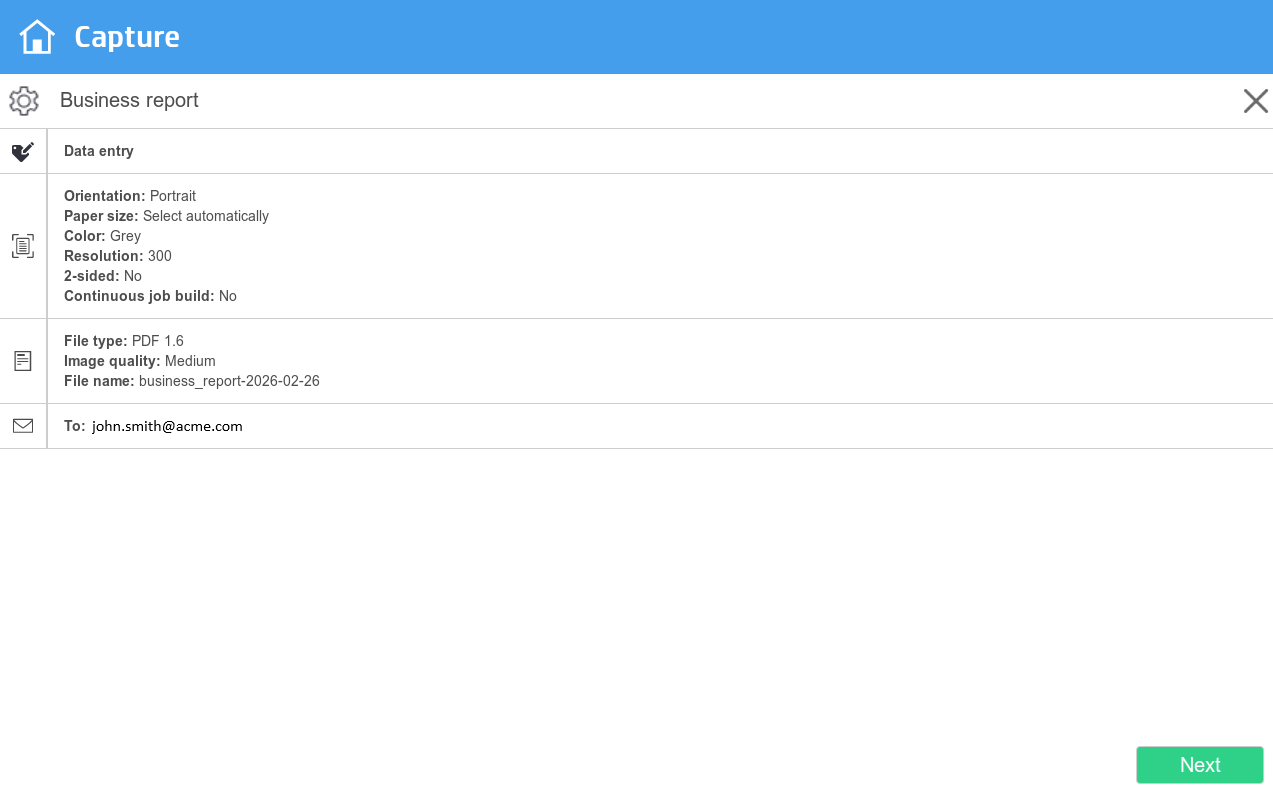The image size is (1273, 798).
Task: Adjust the Resolution 300 setting
Action: (x=118, y=256)
